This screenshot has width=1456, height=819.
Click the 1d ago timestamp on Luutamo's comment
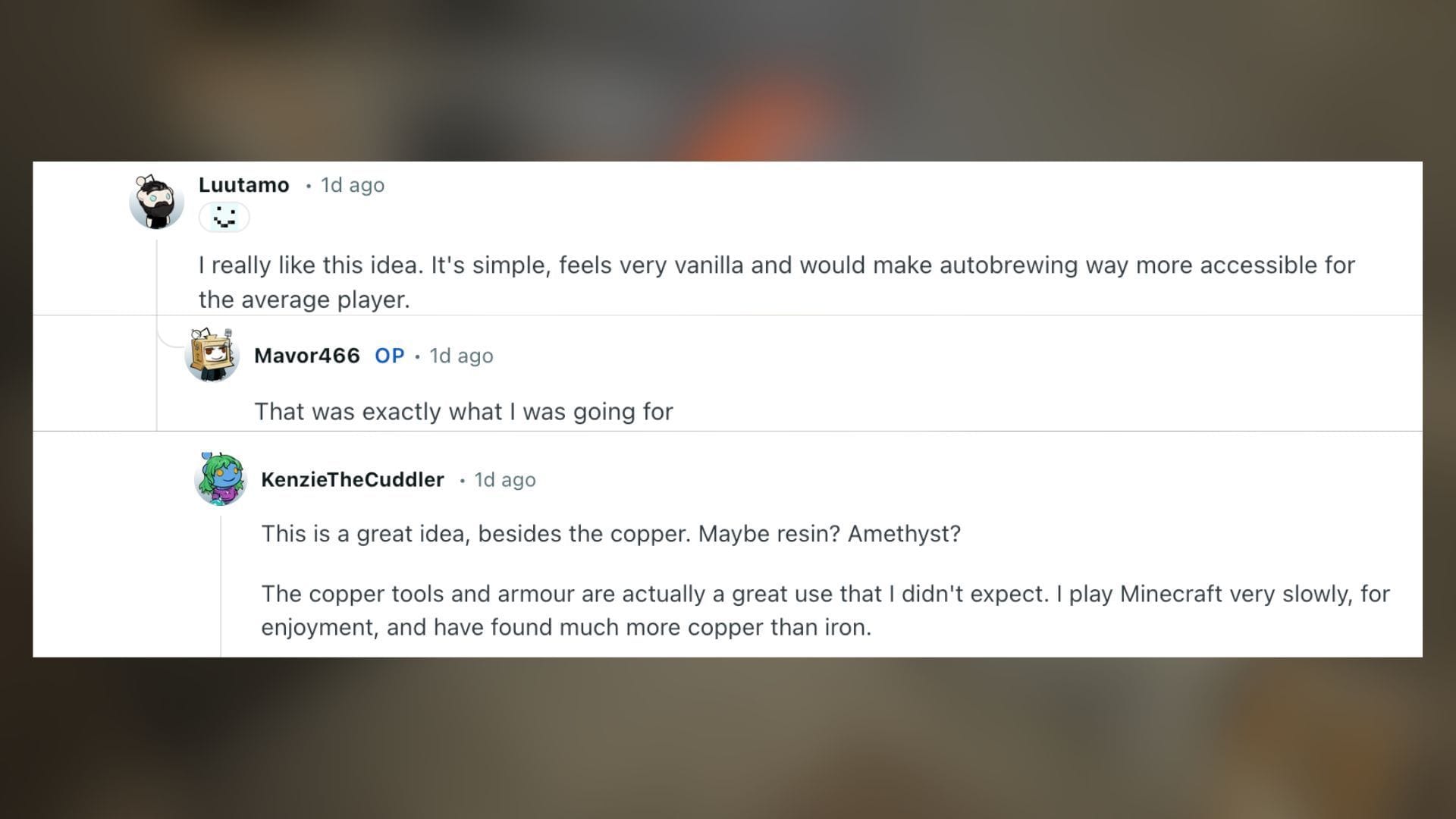coord(351,184)
